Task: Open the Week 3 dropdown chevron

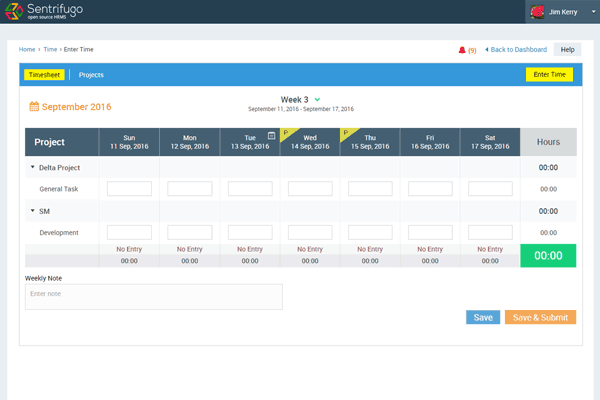Action: click(317, 99)
